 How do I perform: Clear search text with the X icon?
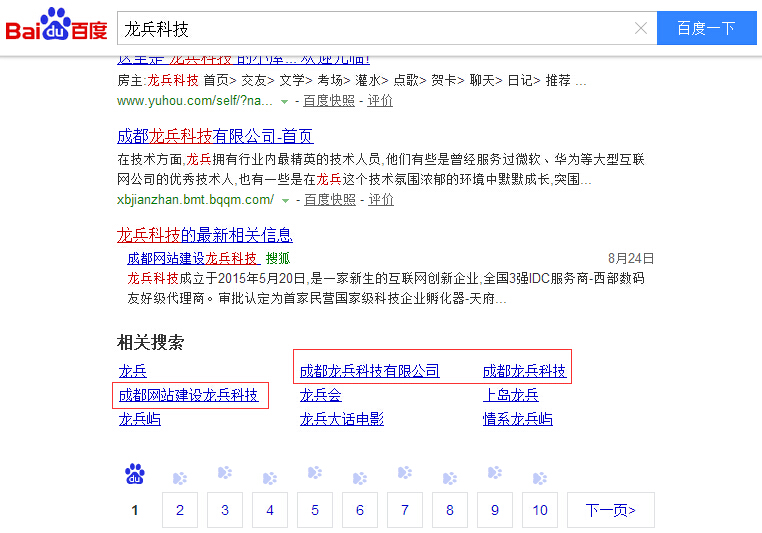(x=641, y=28)
